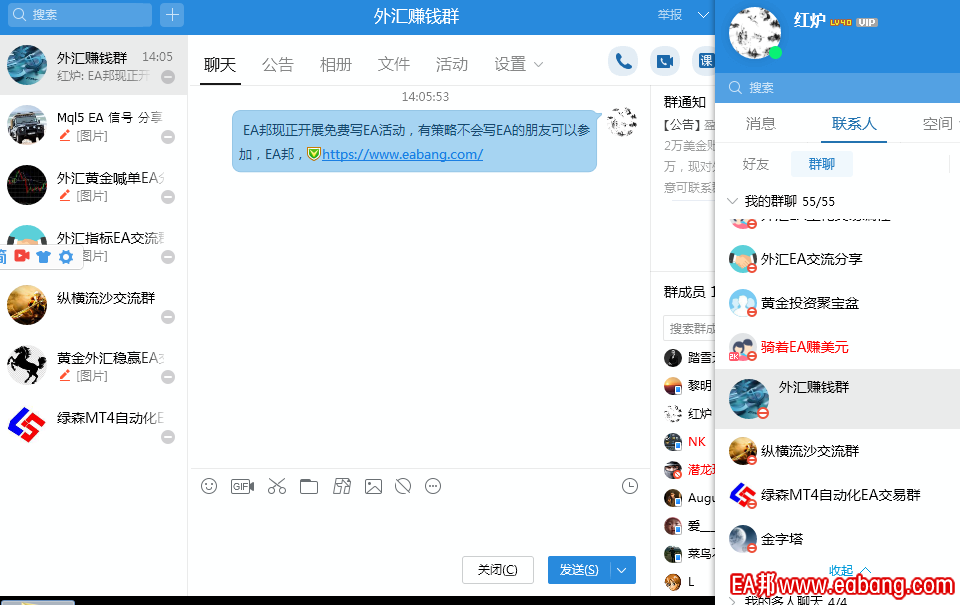Open 外汇EA交流分享 group in contacts
Image resolution: width=960 pixels, height=605 pixels.
tap(837, 259)
